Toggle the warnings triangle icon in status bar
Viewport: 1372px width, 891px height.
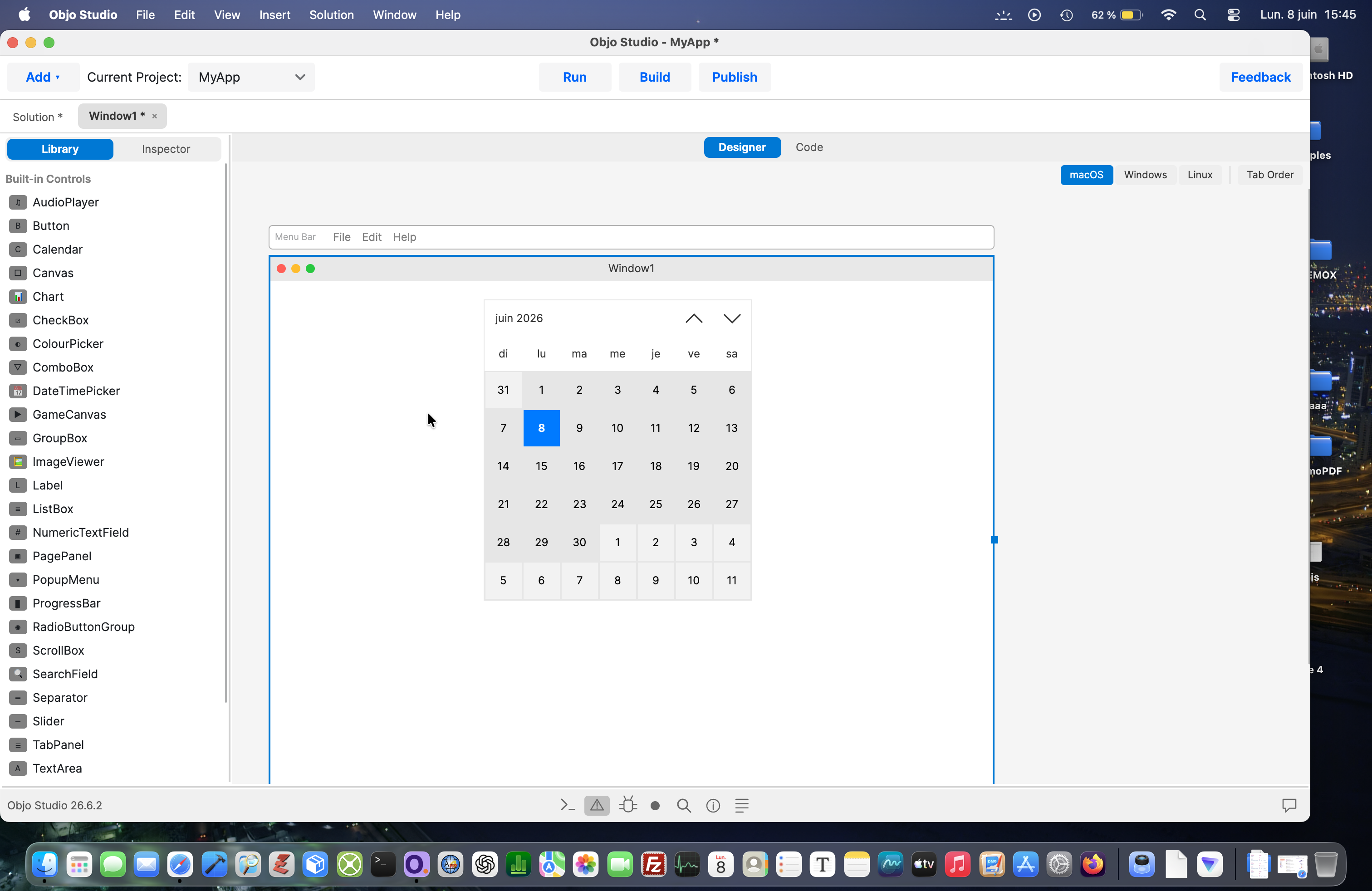(x=597, y=805)
